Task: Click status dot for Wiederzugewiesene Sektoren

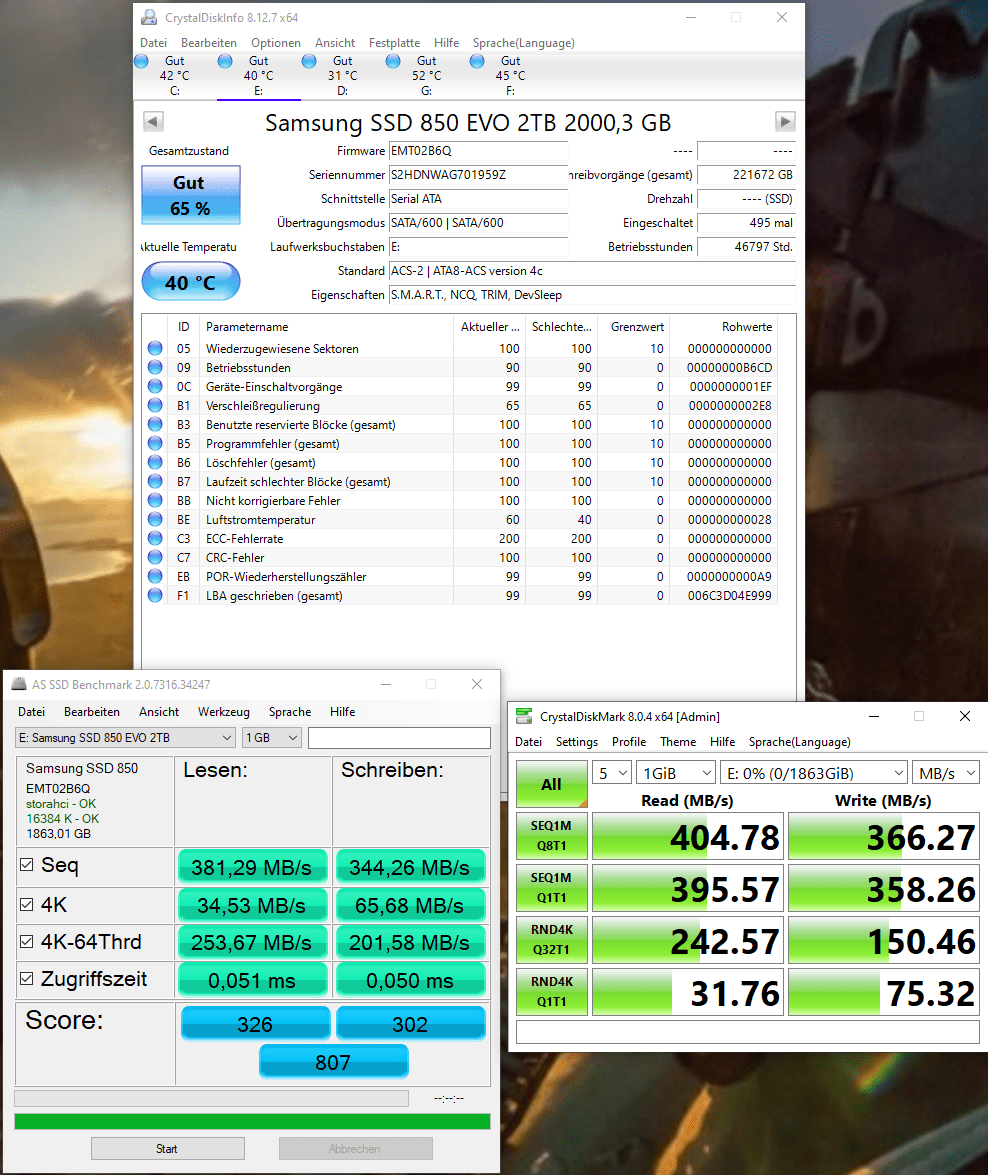Action: [x=155, y=348]
